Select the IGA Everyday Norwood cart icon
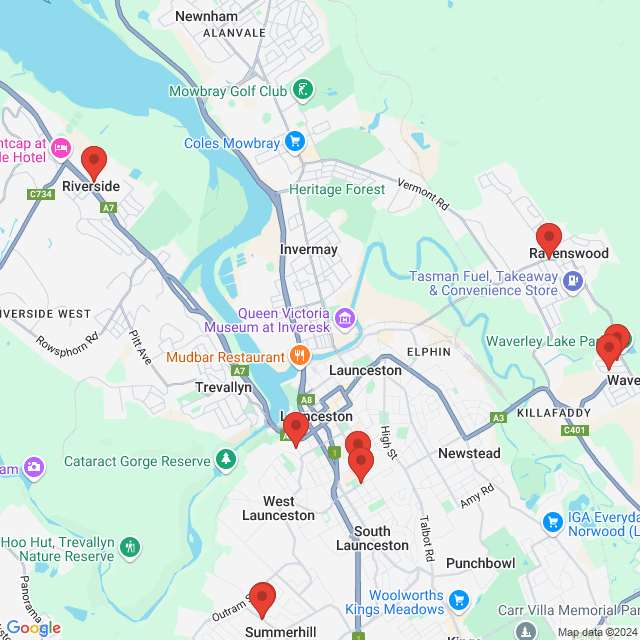This screenshot has height=640, width=640. pyautogui.click(x=553, y=522)
